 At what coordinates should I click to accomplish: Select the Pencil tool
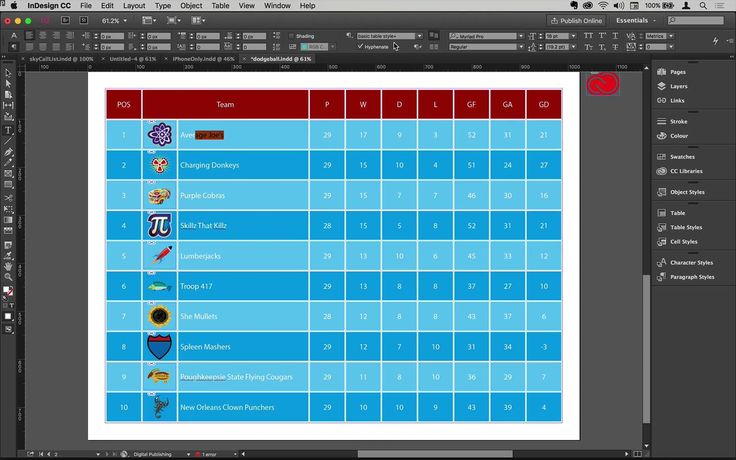click(x=8, y=163)
